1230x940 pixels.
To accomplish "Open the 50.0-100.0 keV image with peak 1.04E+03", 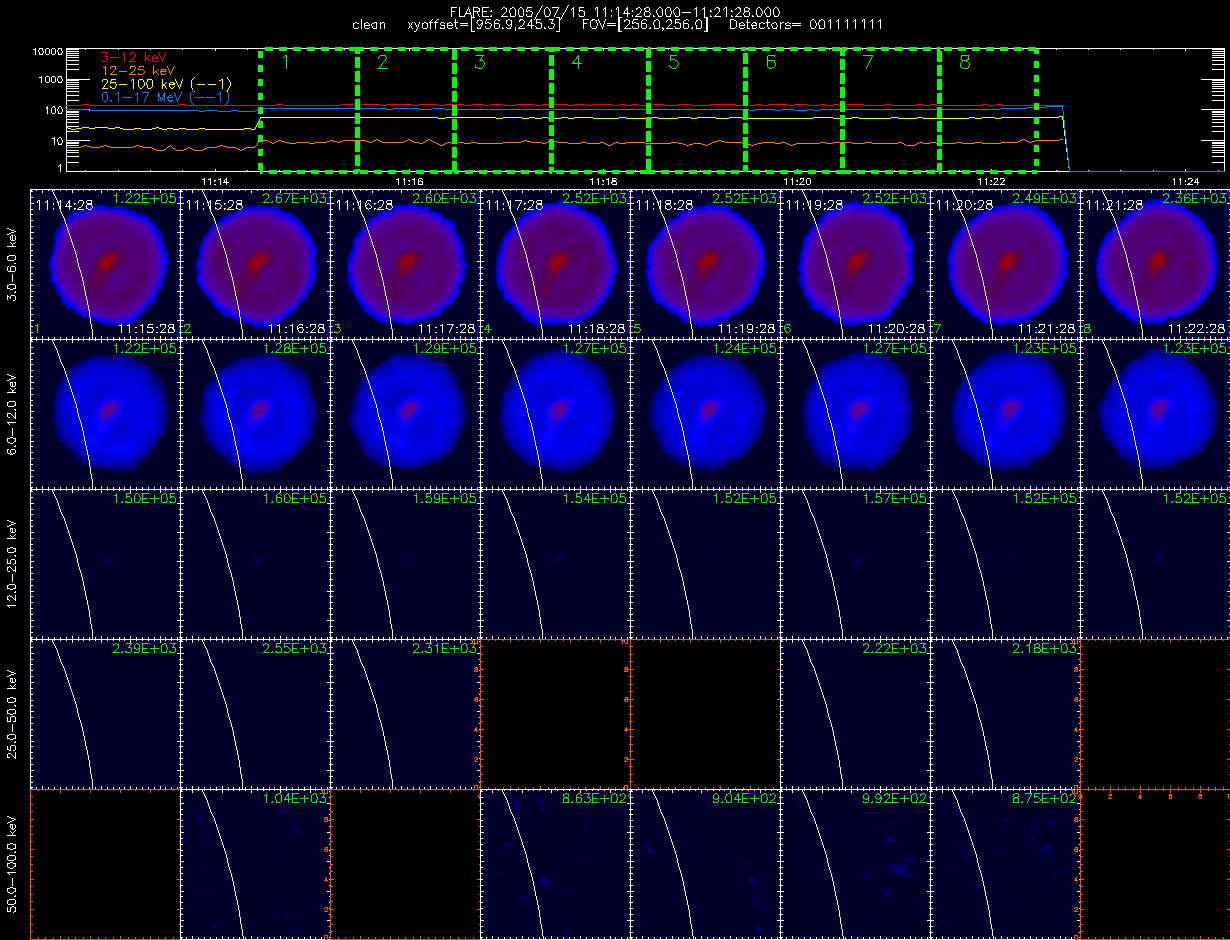I will [255, 863].
